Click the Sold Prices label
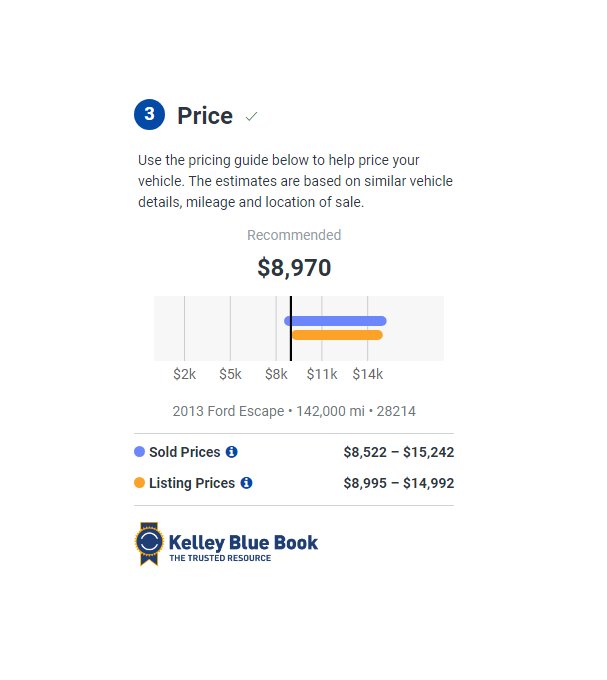Image resolution: width=607 pixels, height=680 pixels. coord(185,452)
